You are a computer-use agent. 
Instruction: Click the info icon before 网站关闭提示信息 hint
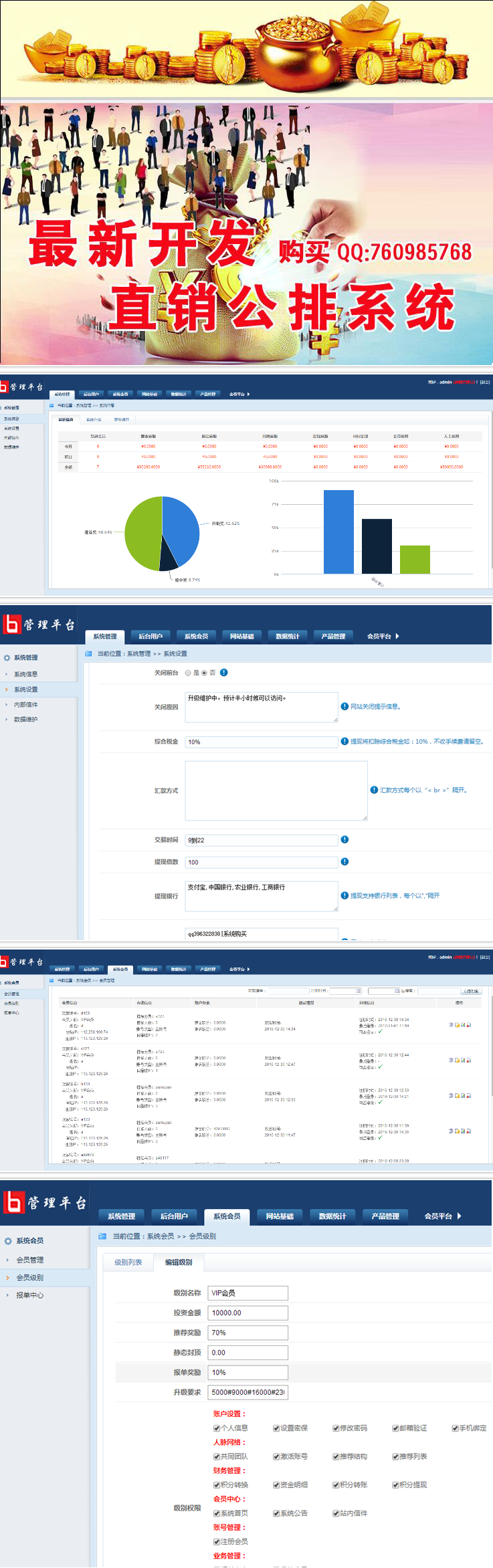(344, 706)
